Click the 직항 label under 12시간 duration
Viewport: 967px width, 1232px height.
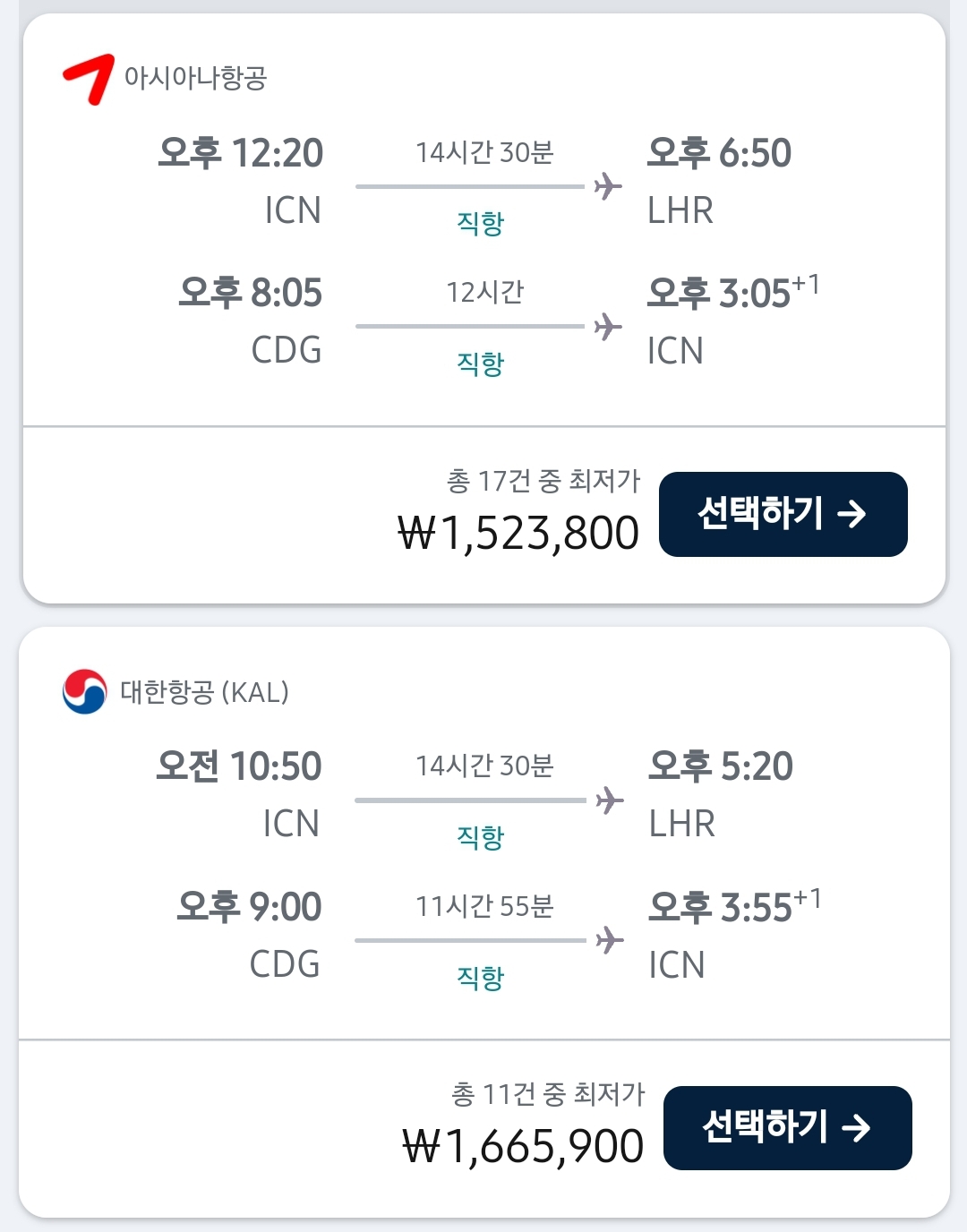481,364
